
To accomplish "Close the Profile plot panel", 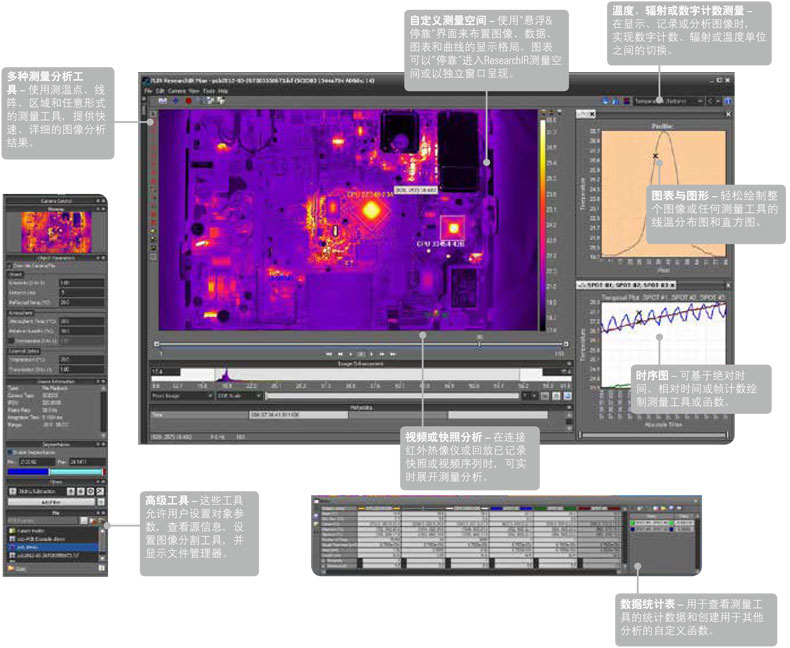I will point(728,116).
